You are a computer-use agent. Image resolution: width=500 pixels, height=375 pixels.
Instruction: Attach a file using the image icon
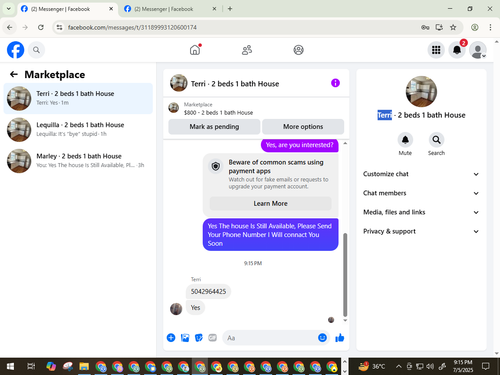tap(185, 338)
